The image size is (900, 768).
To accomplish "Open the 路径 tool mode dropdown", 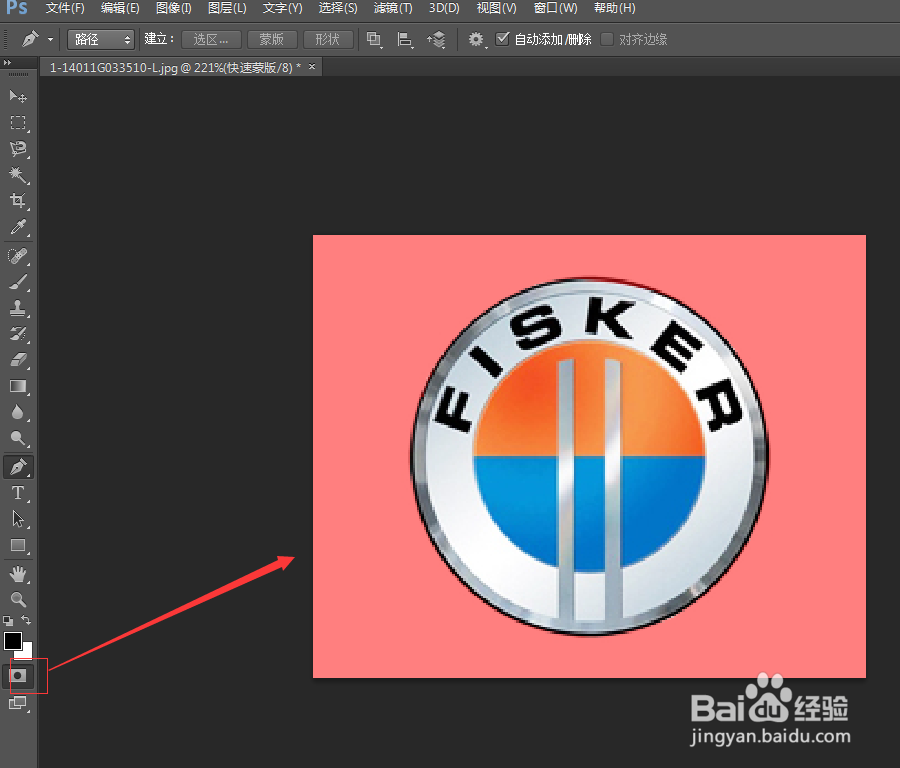I will click(x=101, y=40).
